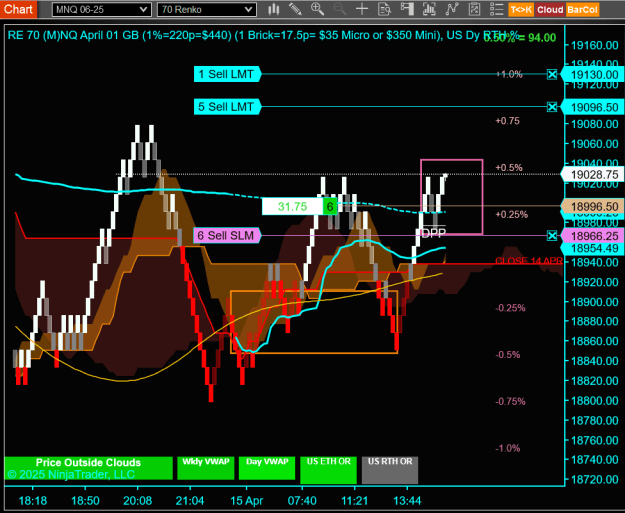625x513 pixels.
Task: Click the -0.75% percent level label
Action: tap(510, 402)
